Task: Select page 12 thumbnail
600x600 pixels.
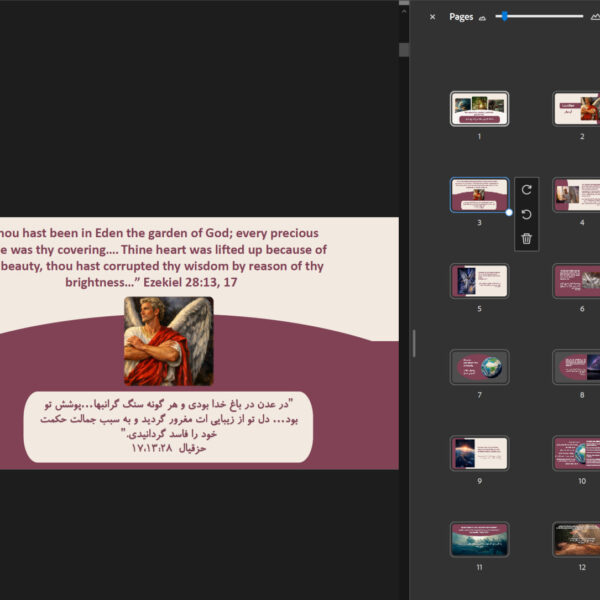Action: tap(577, 539)
